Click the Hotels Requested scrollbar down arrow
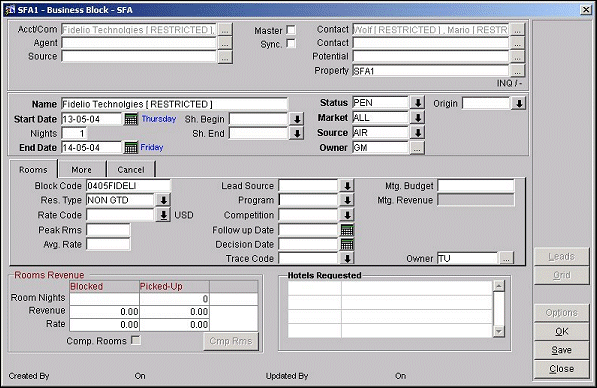This screenshot has height=388, width=597. point(498,332)
